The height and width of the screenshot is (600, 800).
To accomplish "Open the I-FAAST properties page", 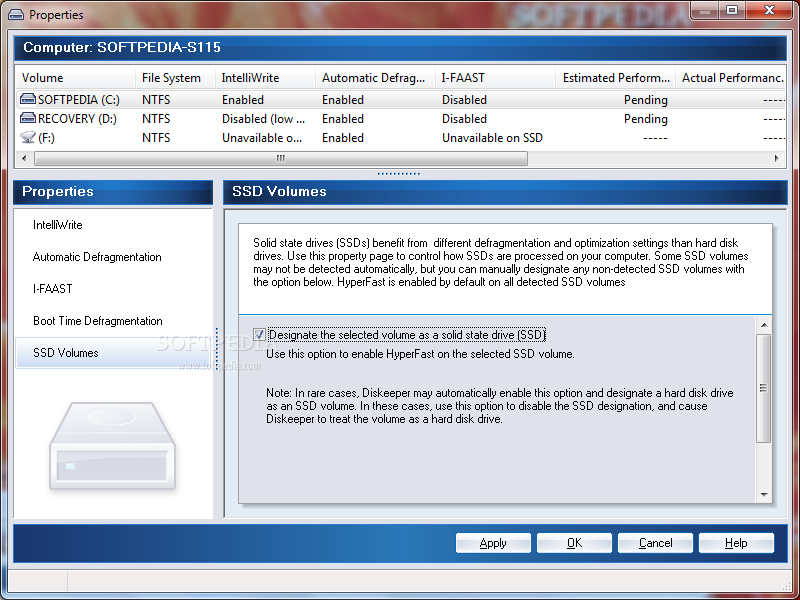I will [53, 289].
